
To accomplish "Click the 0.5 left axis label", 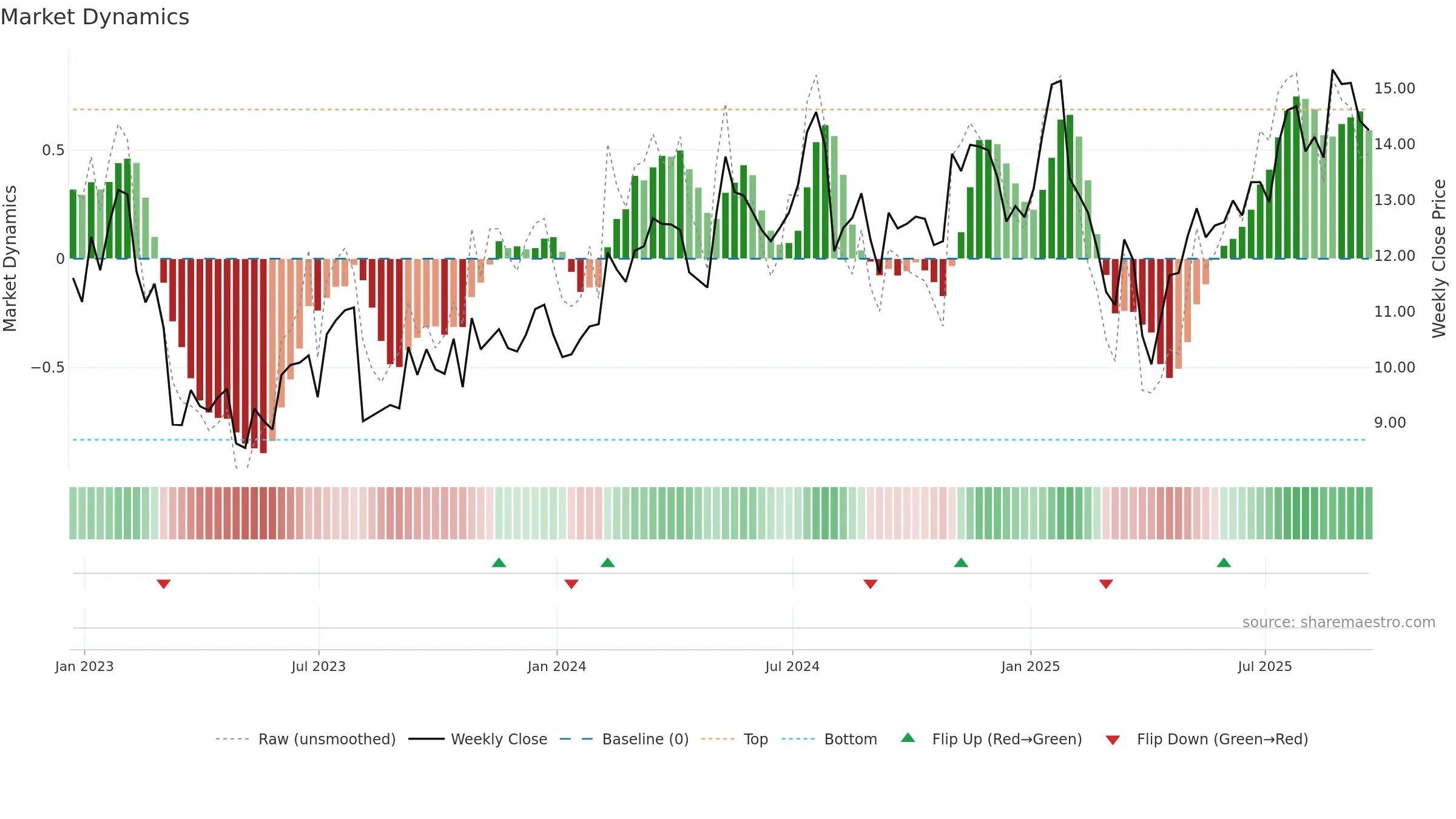I will click(53, 150).
